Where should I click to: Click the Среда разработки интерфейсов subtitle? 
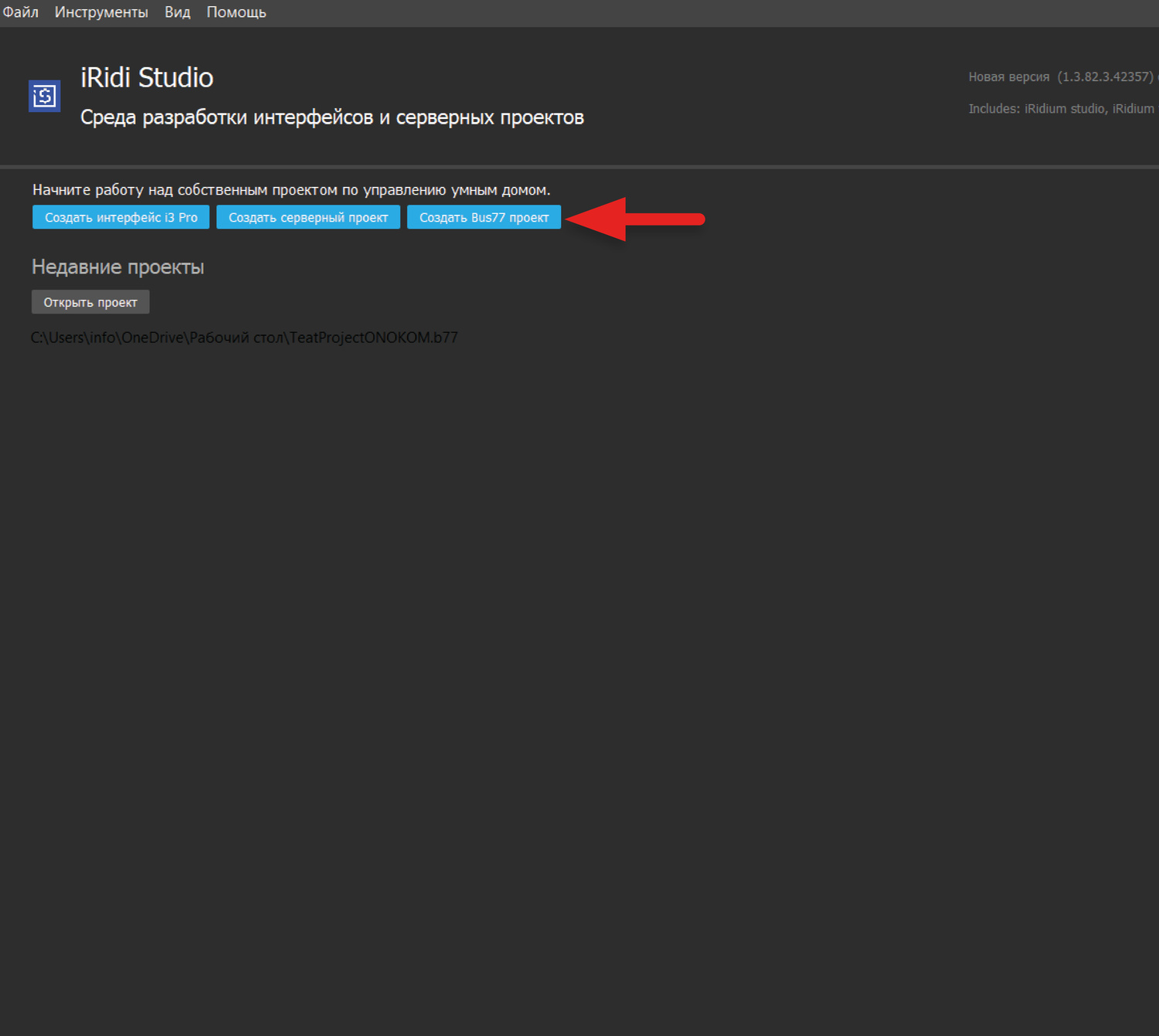(x=331, y=117)
